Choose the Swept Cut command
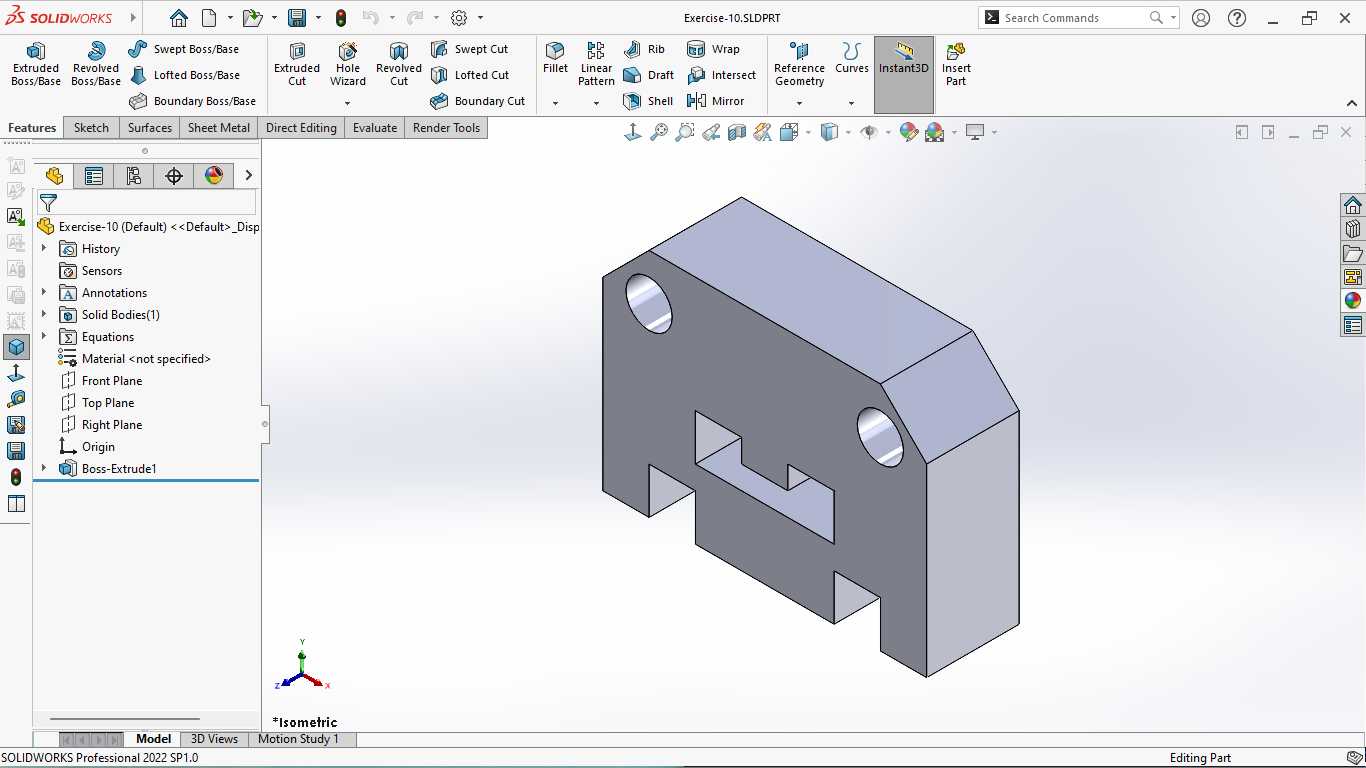The width and height of the screenshot is (1366, 768). [470, 49]
